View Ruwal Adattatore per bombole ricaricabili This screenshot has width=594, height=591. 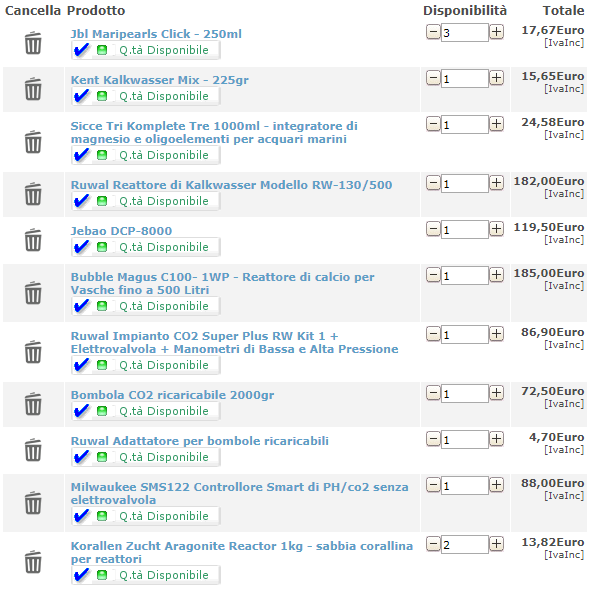coord(200,441)
